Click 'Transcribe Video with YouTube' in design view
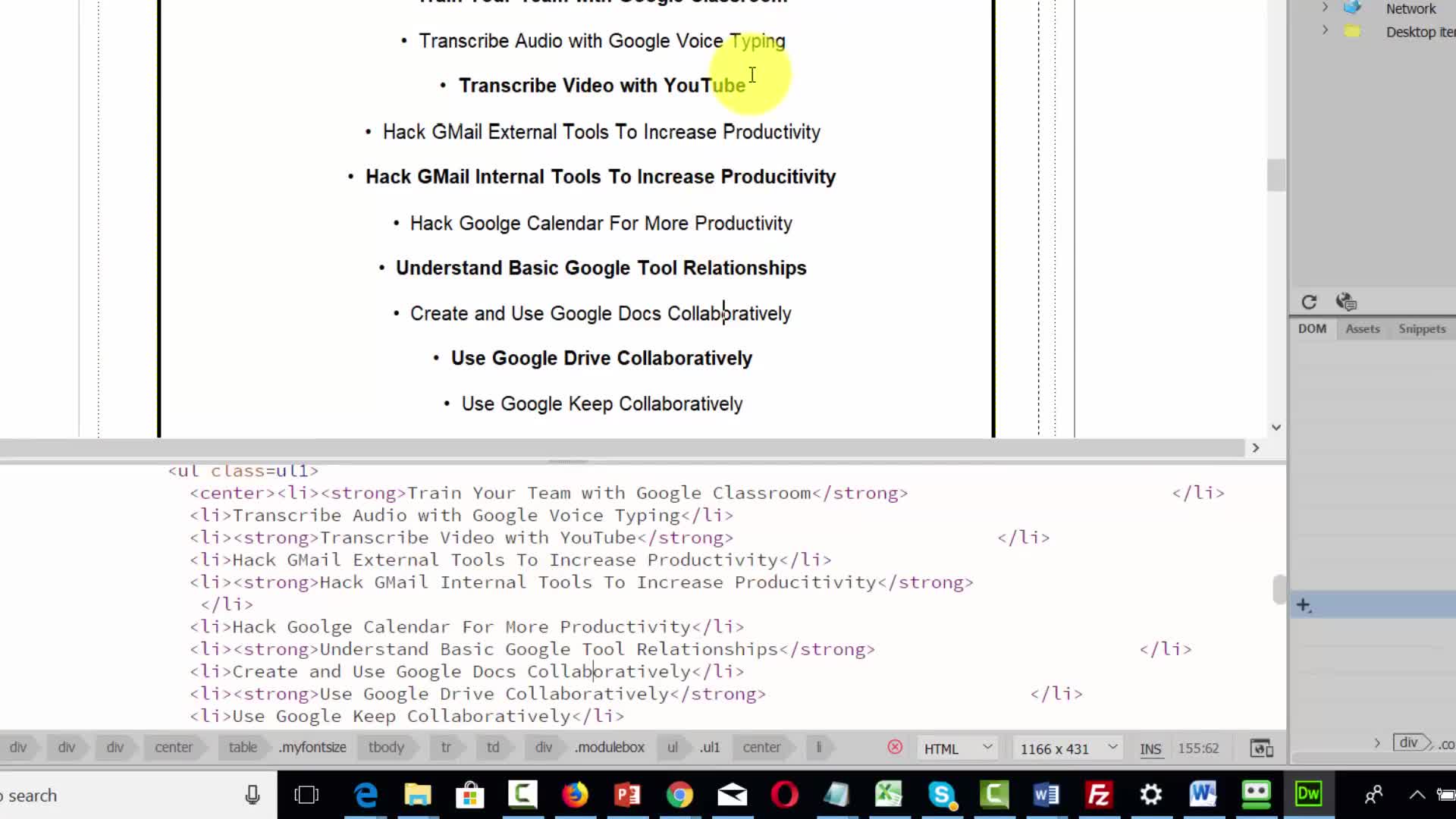This screenshot has height=819, width=1456. [x=601, y=85]
